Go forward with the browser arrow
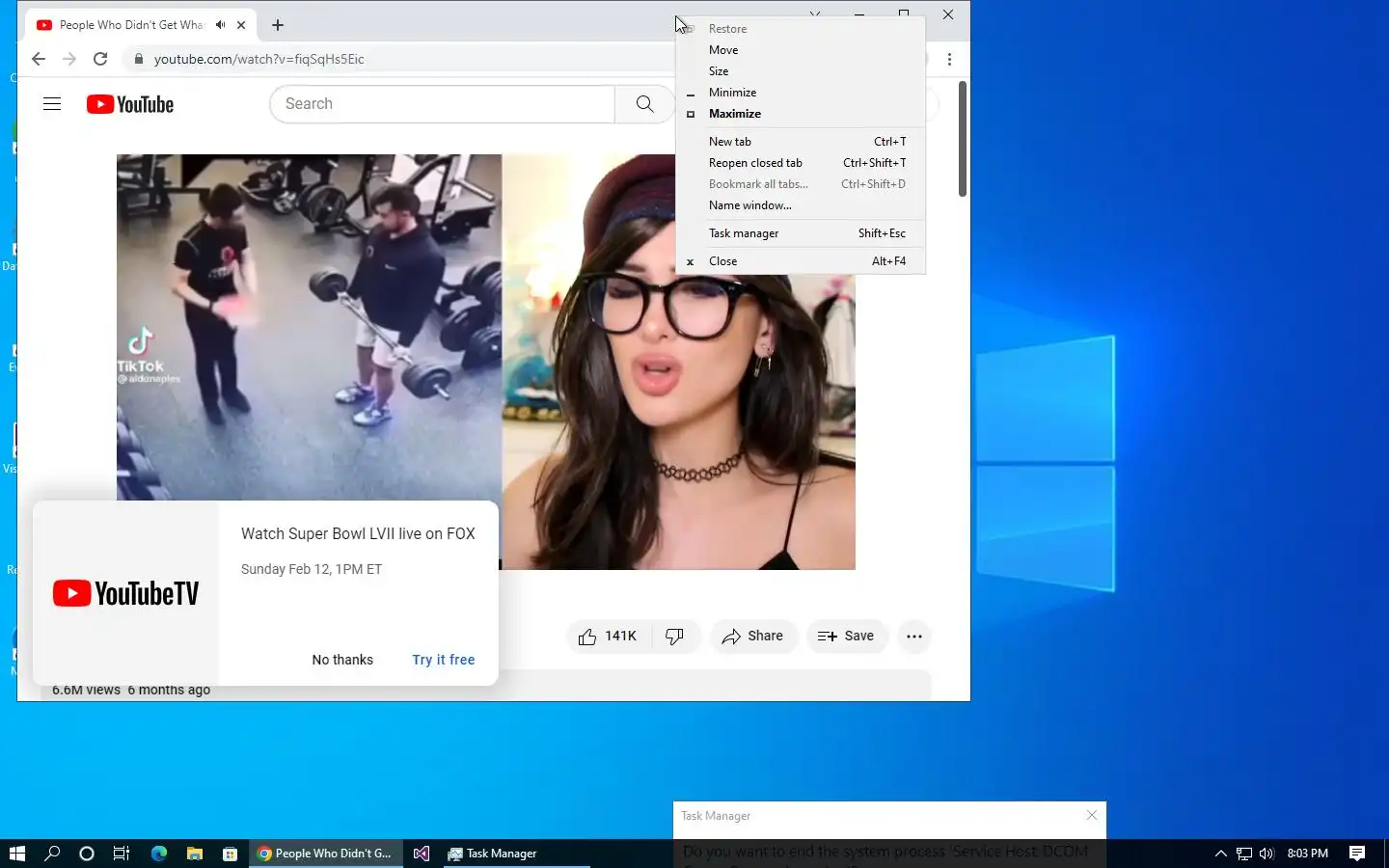This screenshot has width=1389, height=868. [69, 59]
